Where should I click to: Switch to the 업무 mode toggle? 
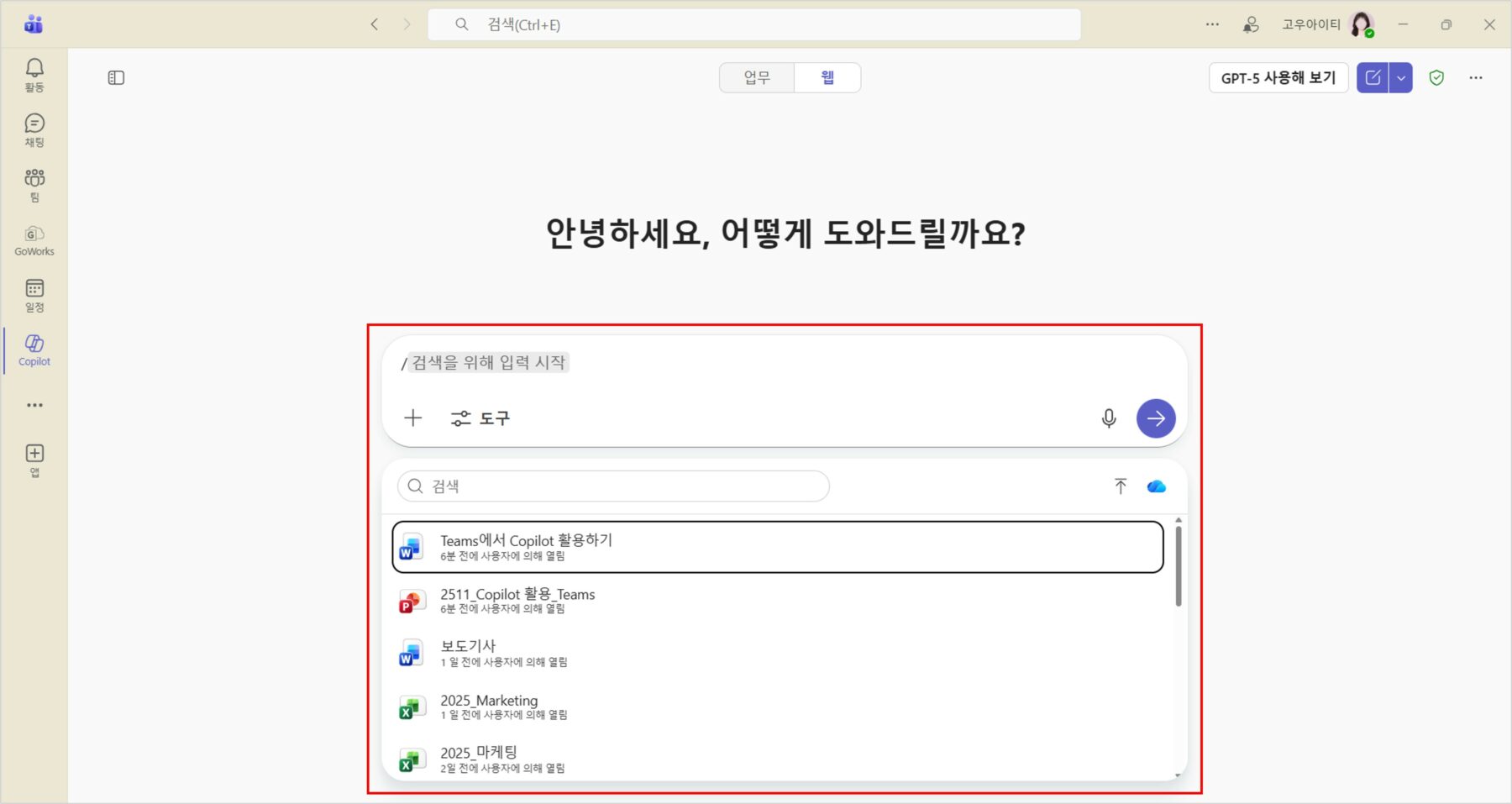pos(756,78)
